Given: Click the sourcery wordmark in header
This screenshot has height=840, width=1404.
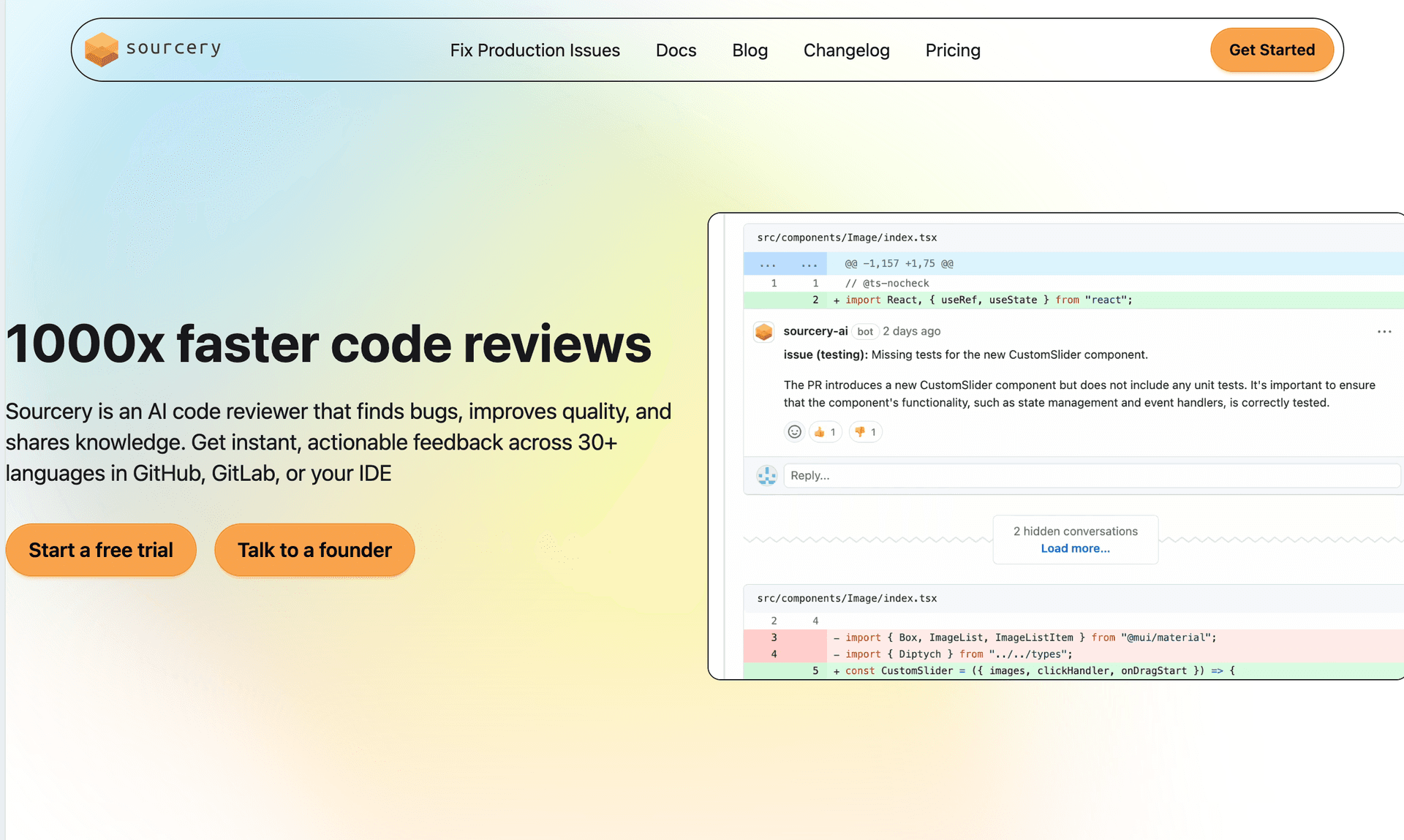Looking at the screenshot, I should tap(173, 48).
